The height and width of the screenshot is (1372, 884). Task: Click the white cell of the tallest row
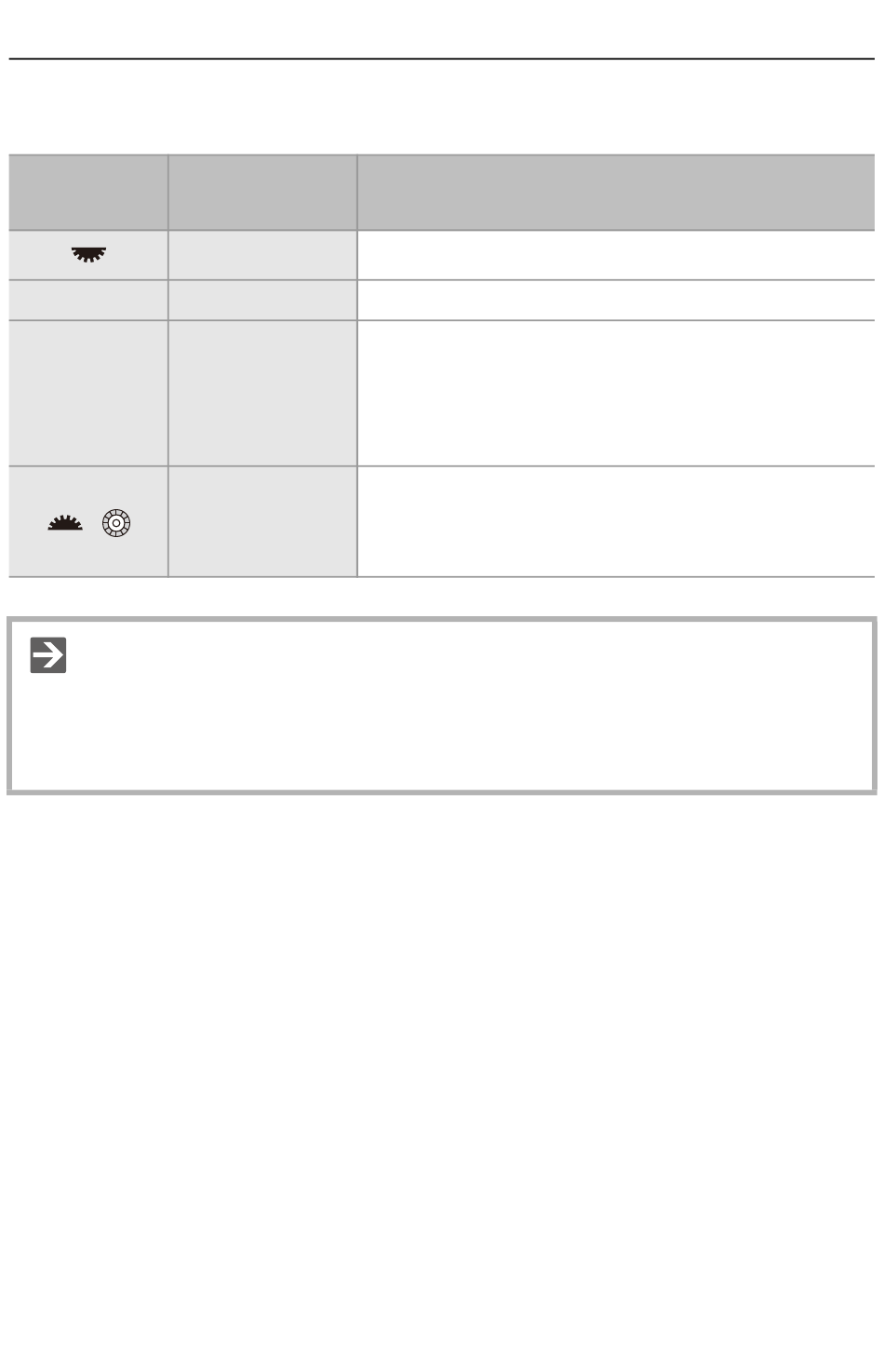(x=616, y=393)
